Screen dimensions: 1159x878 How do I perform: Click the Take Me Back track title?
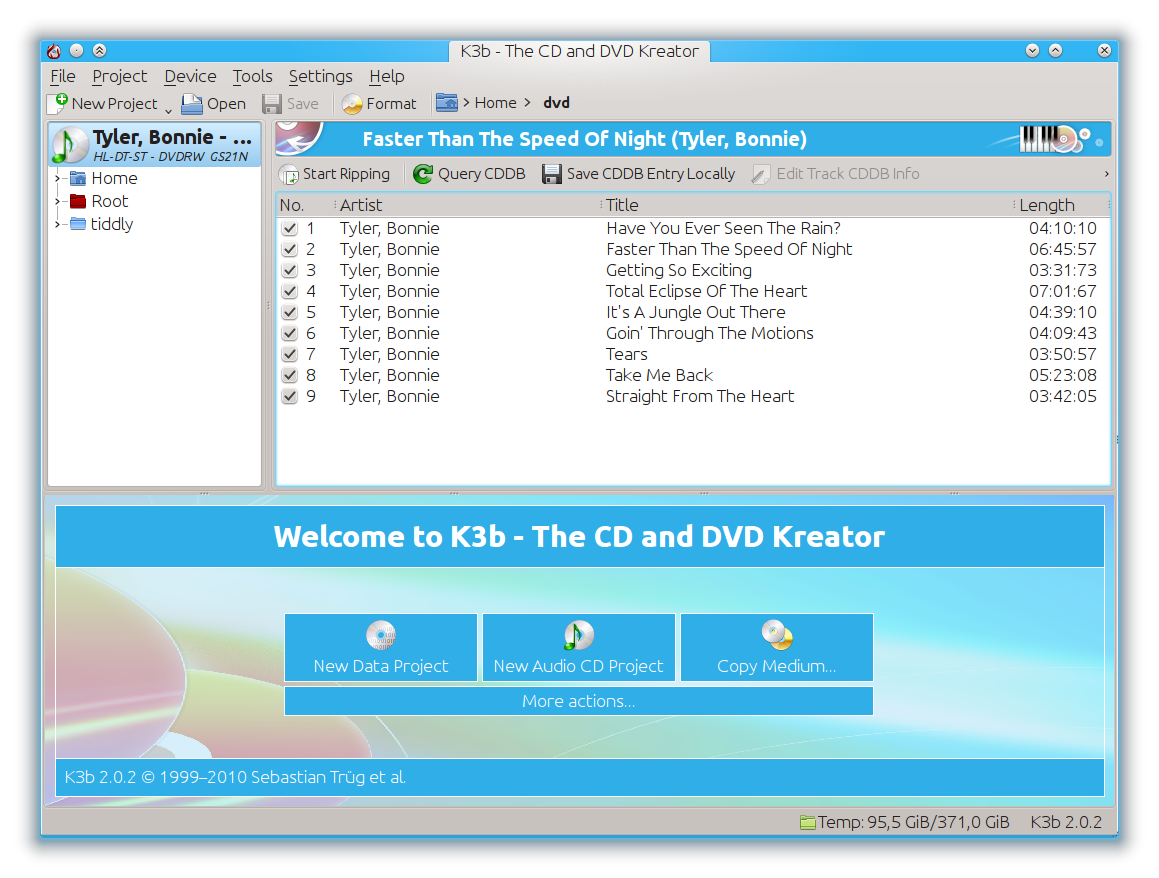pos(659,375)
